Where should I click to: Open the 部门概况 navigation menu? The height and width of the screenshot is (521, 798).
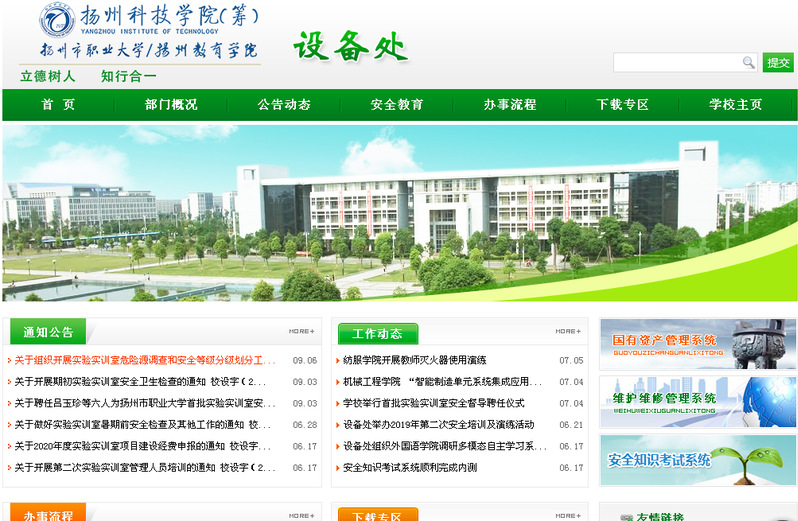tap(171, 105)
